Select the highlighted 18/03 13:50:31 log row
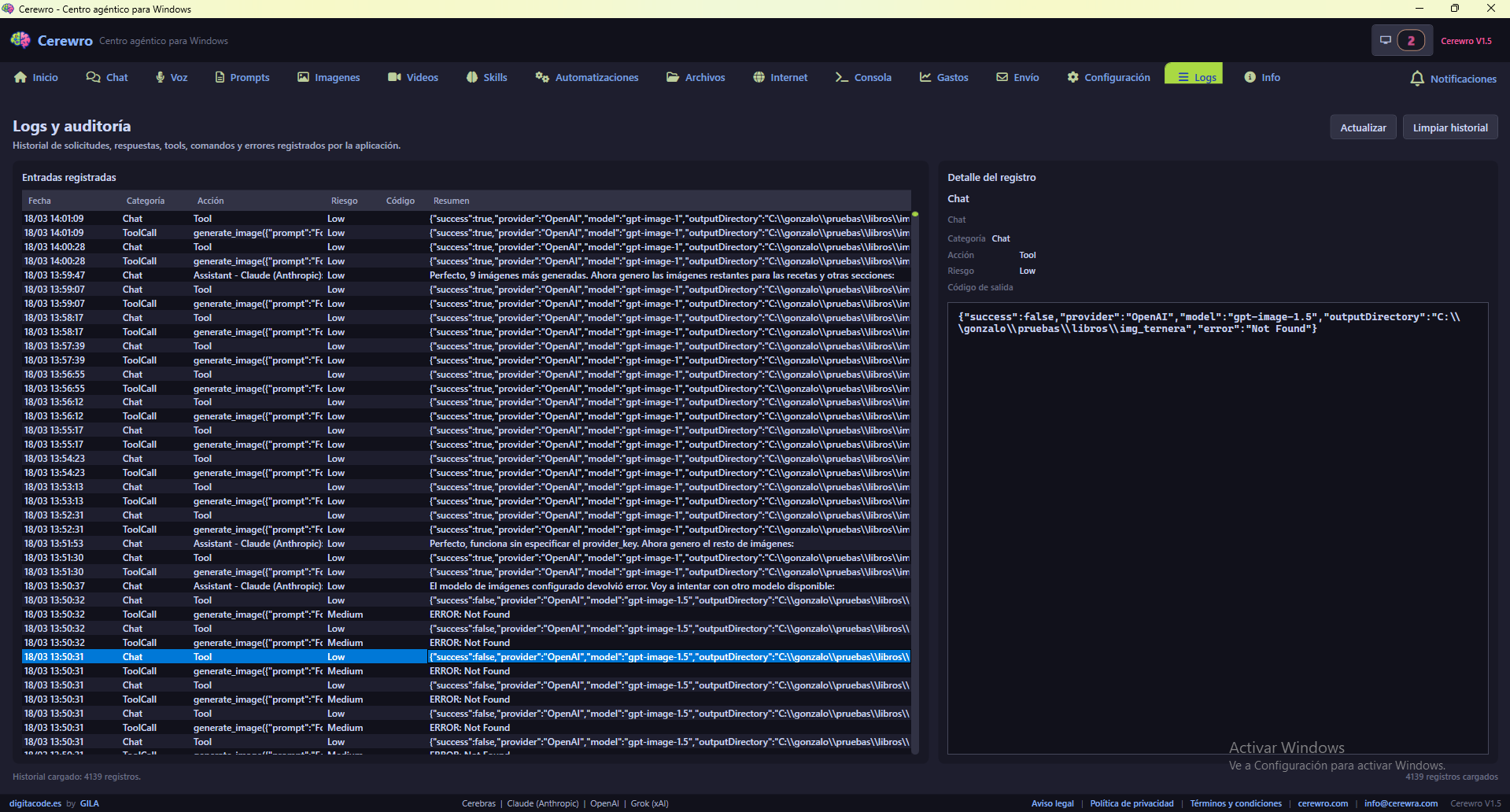This screenshot has height=812, width=1510. (315, 656)
